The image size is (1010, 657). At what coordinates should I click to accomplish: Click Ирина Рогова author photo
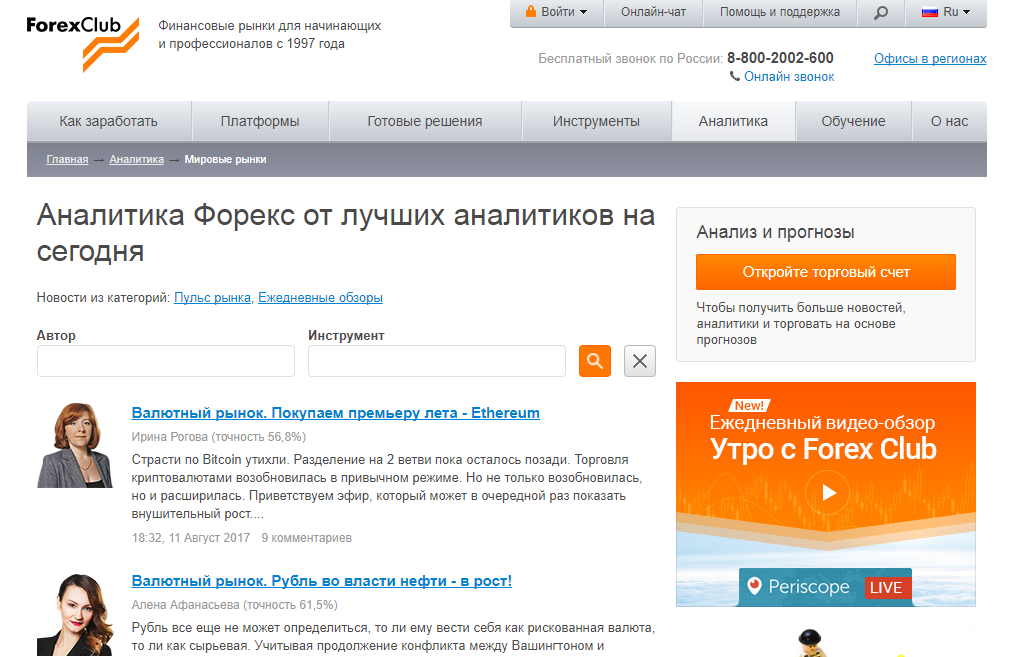pos(75,445)
